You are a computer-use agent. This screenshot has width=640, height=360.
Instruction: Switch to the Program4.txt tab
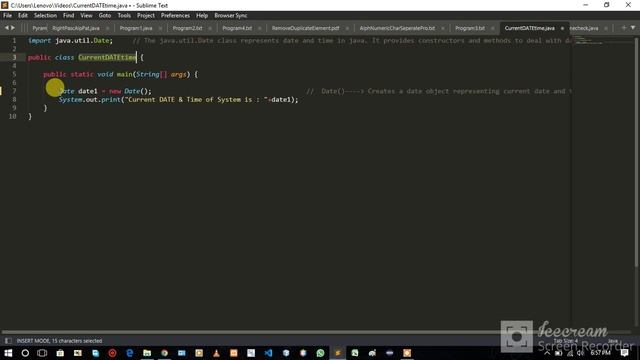237,28
